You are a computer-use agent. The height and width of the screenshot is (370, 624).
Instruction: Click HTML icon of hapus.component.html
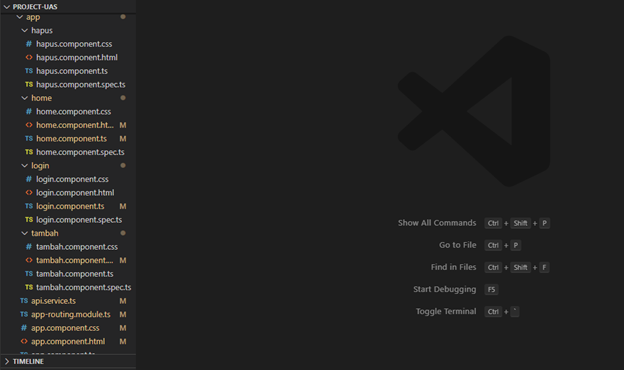point(29,57)
